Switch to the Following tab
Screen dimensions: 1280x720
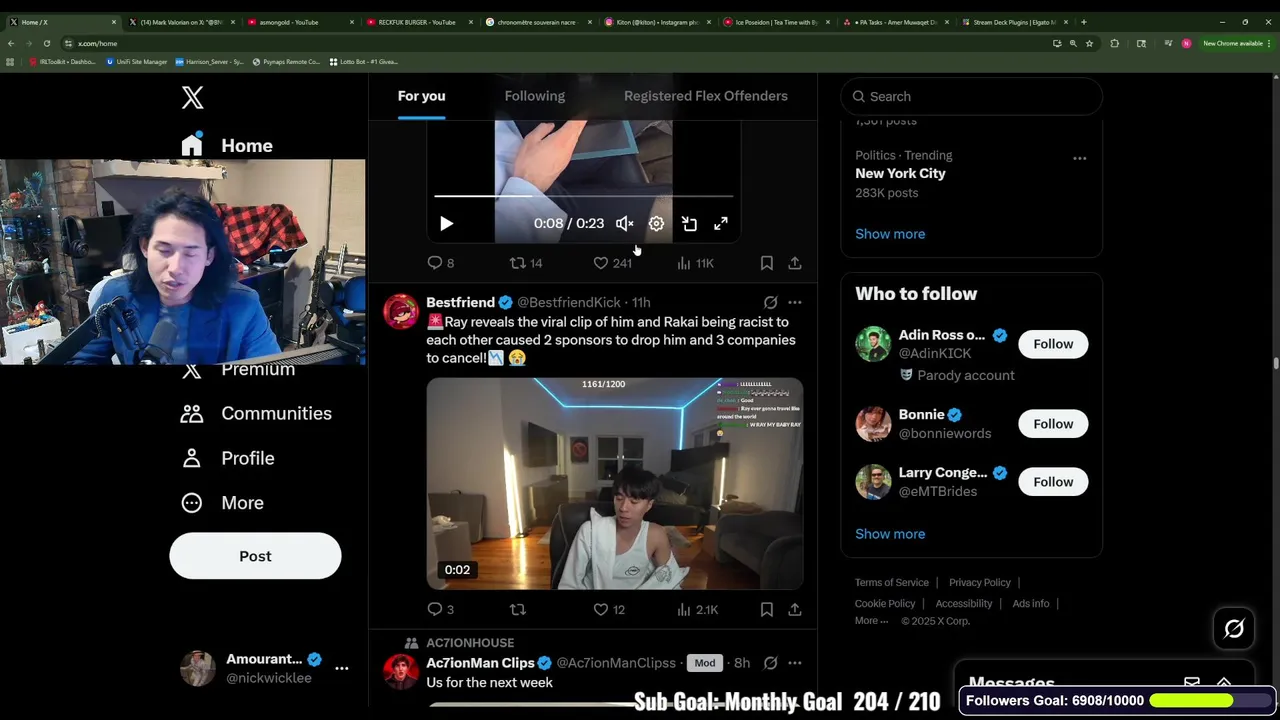point(535,96)
